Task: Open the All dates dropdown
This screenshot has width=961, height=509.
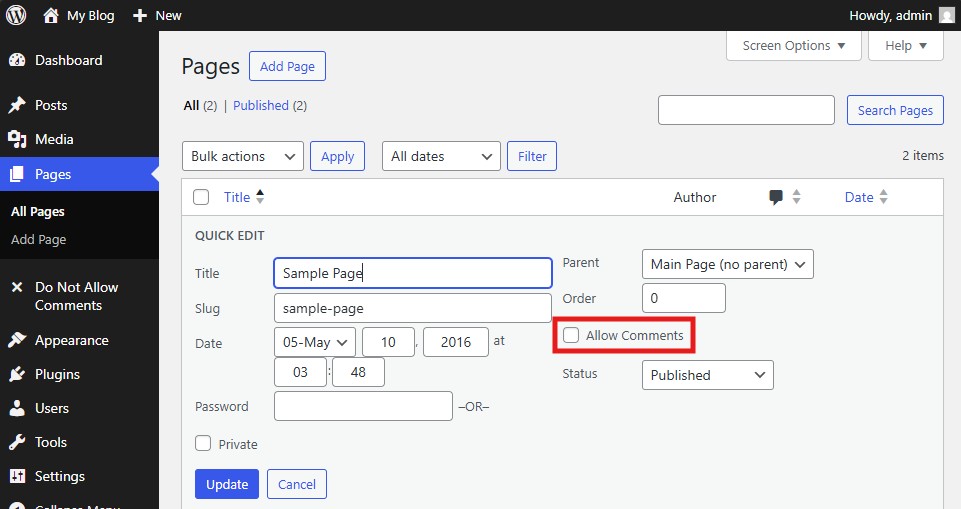Action: 441,156
